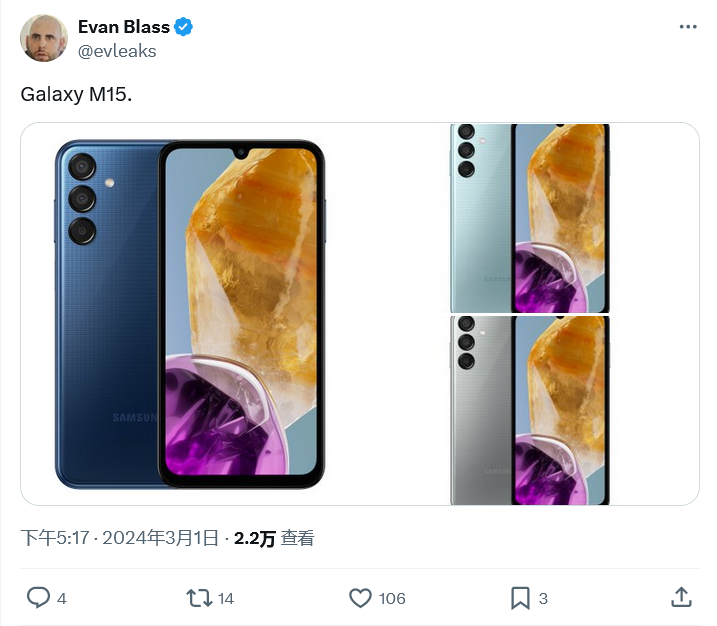Open the three-dot more options menu

tap(687, 27)
